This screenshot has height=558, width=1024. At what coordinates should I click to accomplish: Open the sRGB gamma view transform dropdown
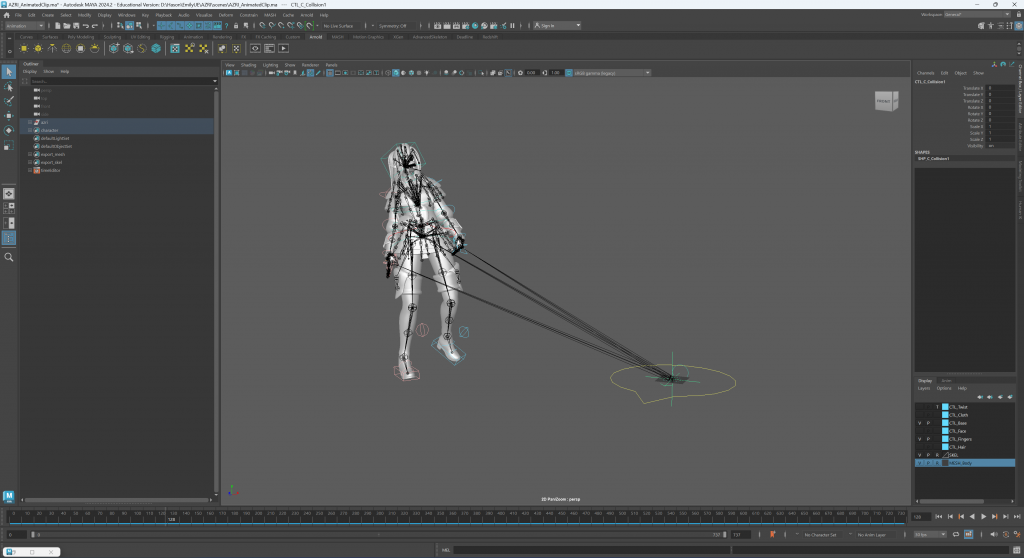[608, 72]
